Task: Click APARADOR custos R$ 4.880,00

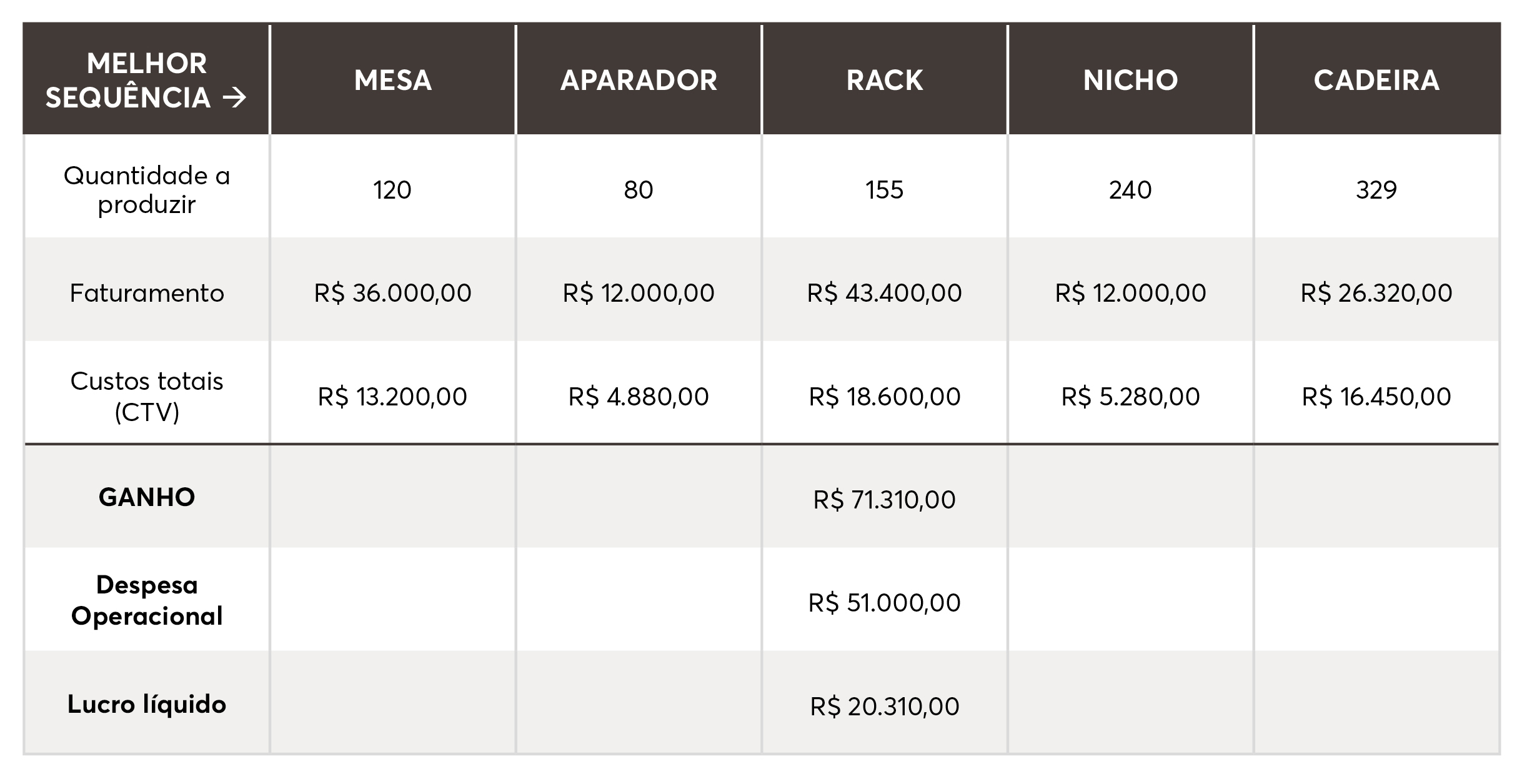Action: pyautogui.click(x=639, y=397)
